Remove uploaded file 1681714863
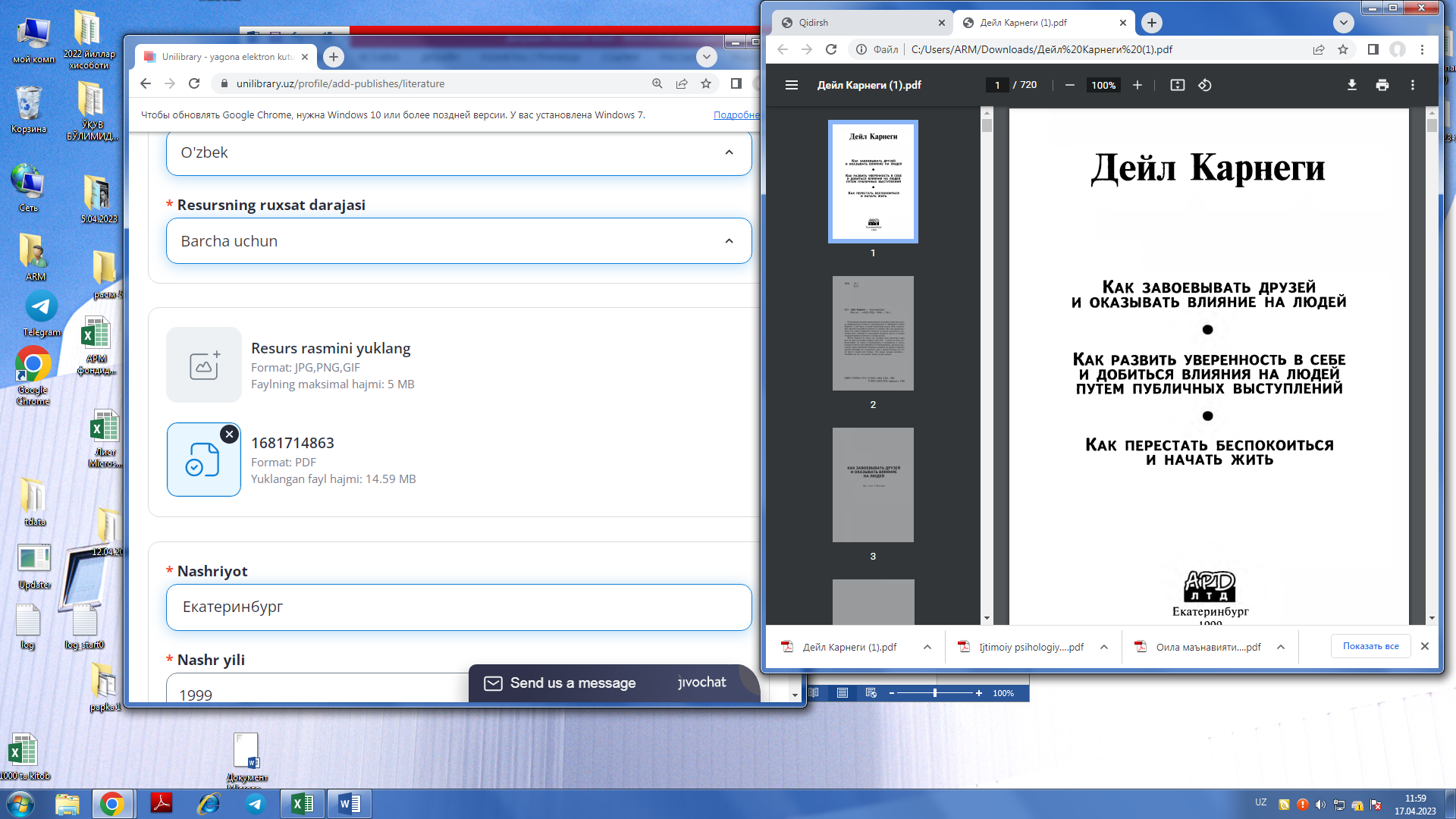The image size is (1456, 819). [229, 435]
